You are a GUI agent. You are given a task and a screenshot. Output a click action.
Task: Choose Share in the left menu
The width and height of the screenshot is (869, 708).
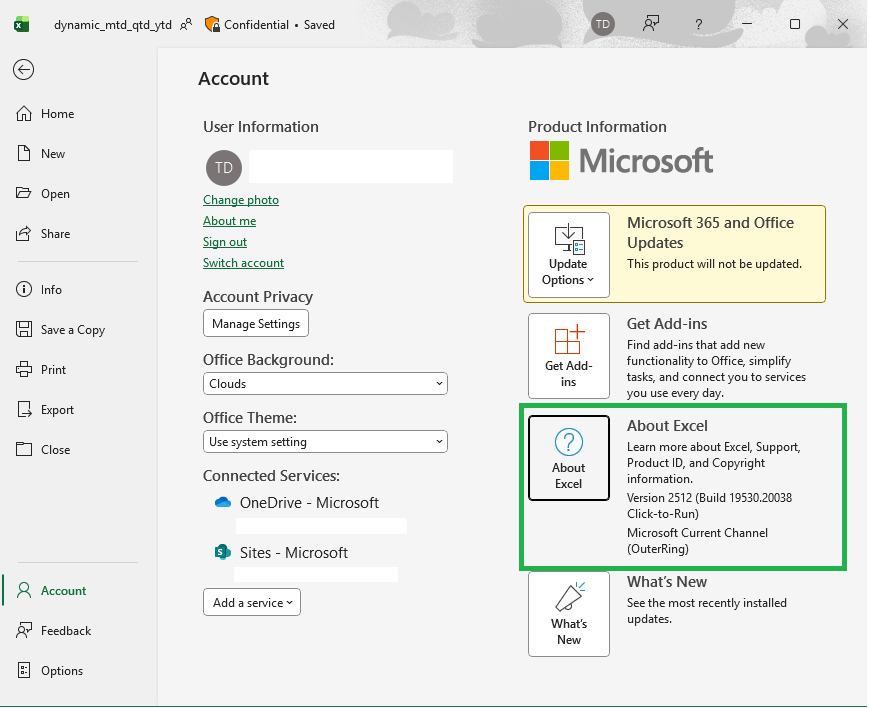(x=43, y=233)
